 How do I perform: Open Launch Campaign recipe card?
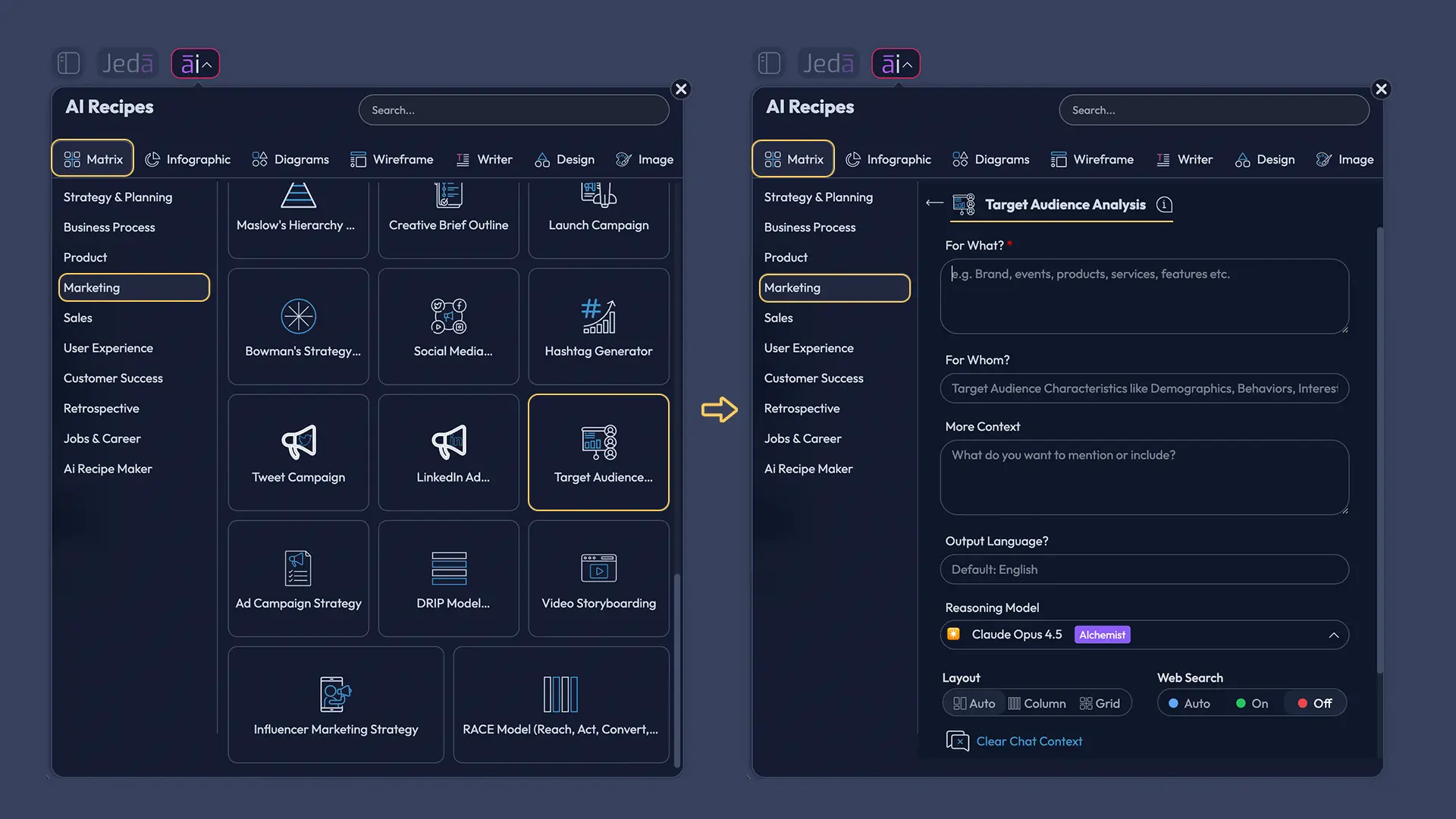tap(598, 218)
